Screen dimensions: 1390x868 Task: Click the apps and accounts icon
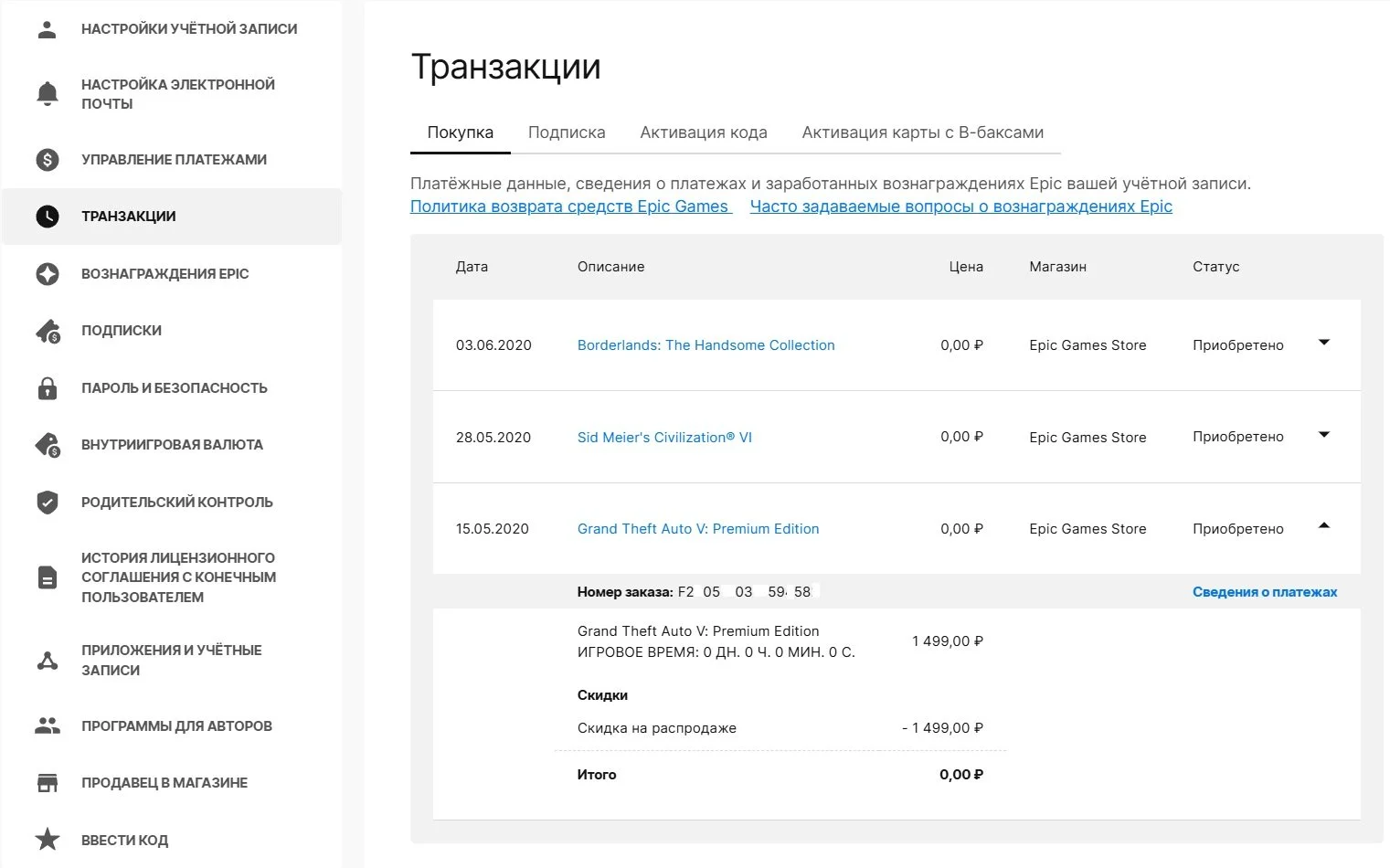click(x=47, y=661)
